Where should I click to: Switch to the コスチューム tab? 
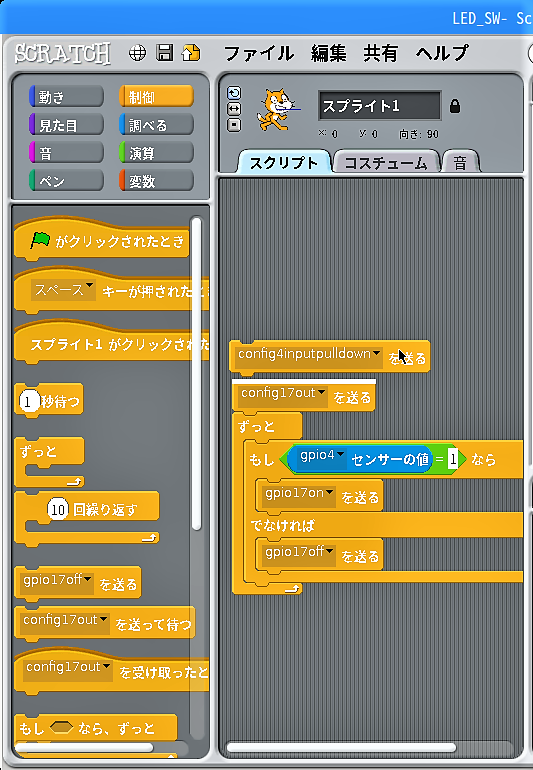coord(386,163)
